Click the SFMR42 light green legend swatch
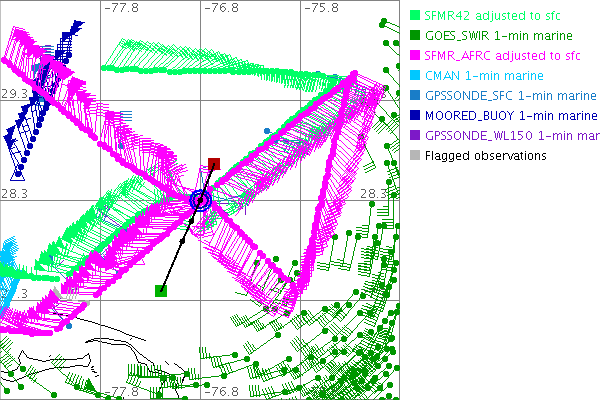The height and width of the screenshot is (400, 600). pos(415,16)
